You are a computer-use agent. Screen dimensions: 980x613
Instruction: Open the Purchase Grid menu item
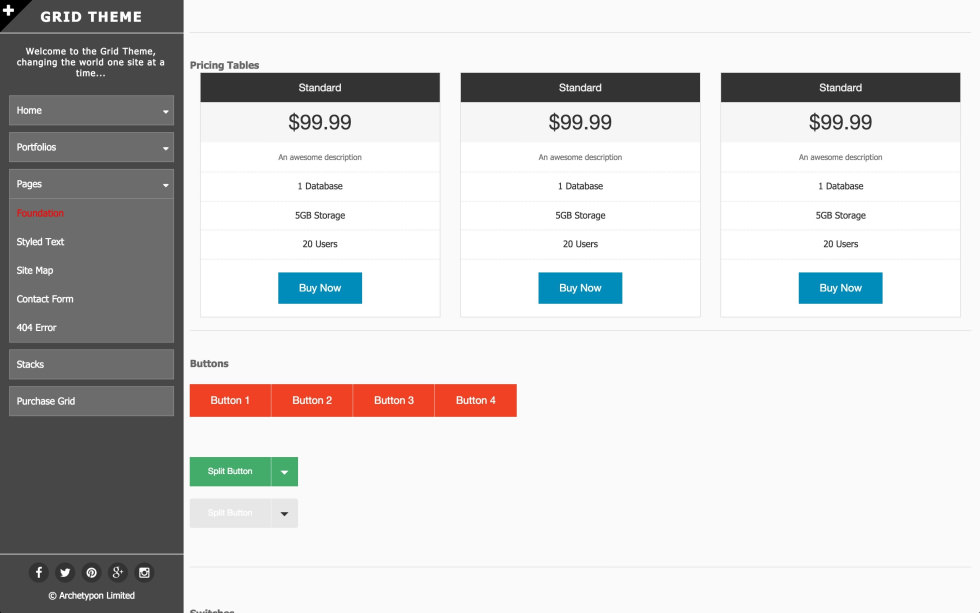point(91,401)
